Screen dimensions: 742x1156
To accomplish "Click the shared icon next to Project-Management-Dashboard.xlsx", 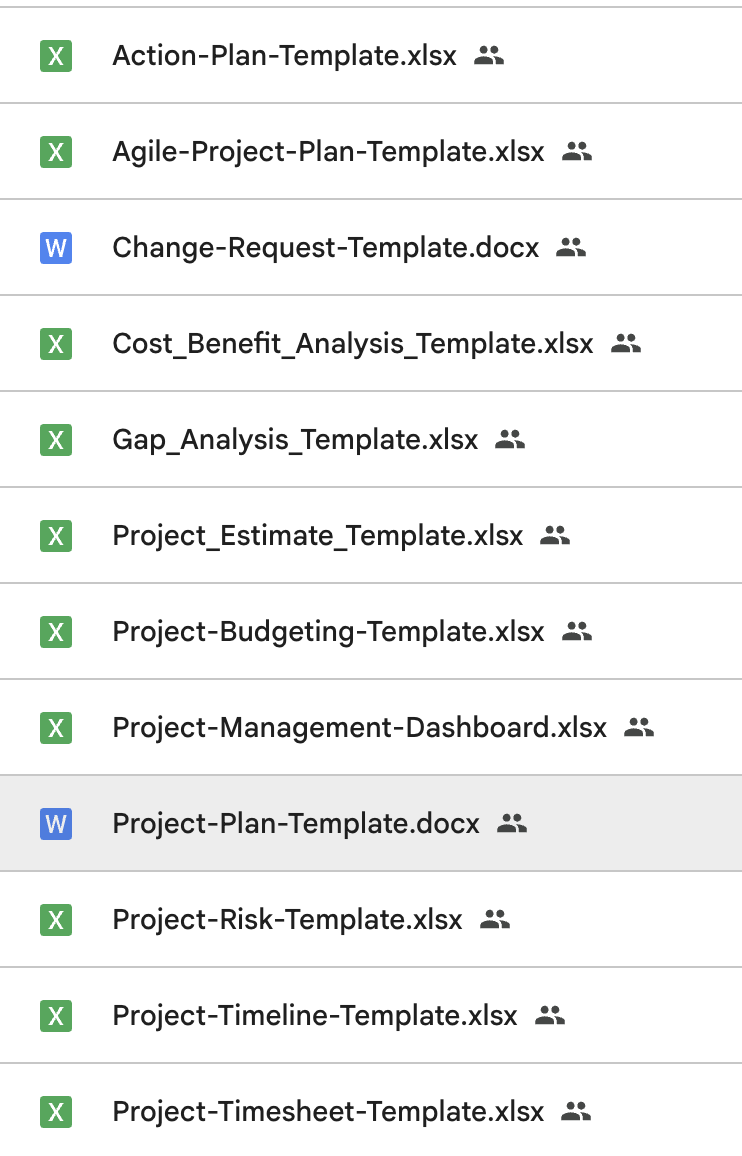I will click(638, 727).
